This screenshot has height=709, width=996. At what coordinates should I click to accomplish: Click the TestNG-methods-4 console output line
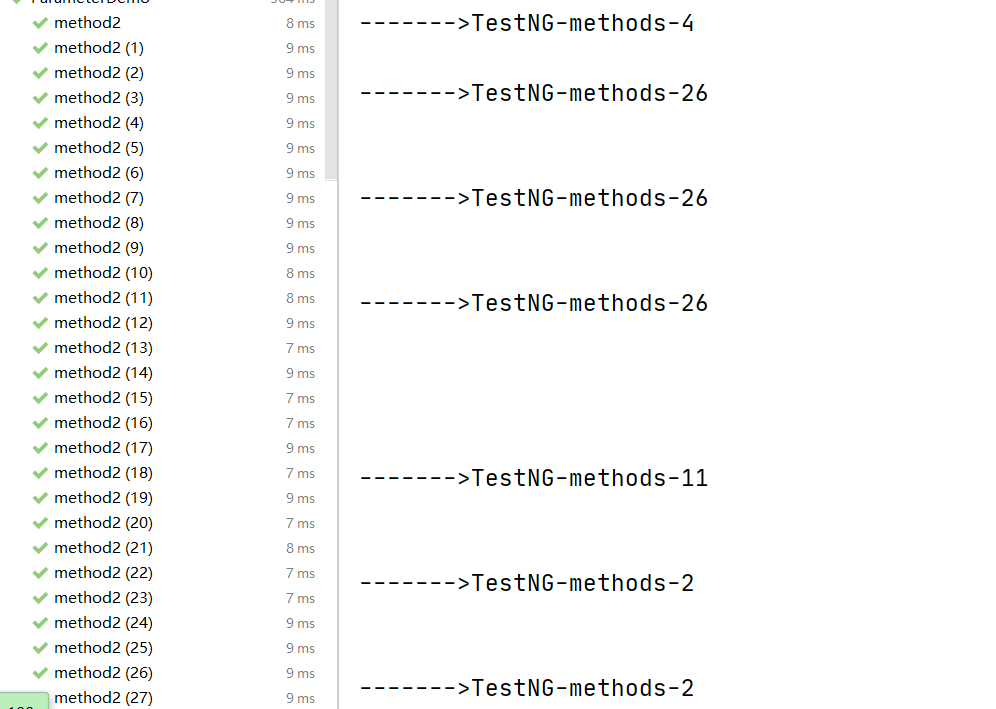click(526, 24)
